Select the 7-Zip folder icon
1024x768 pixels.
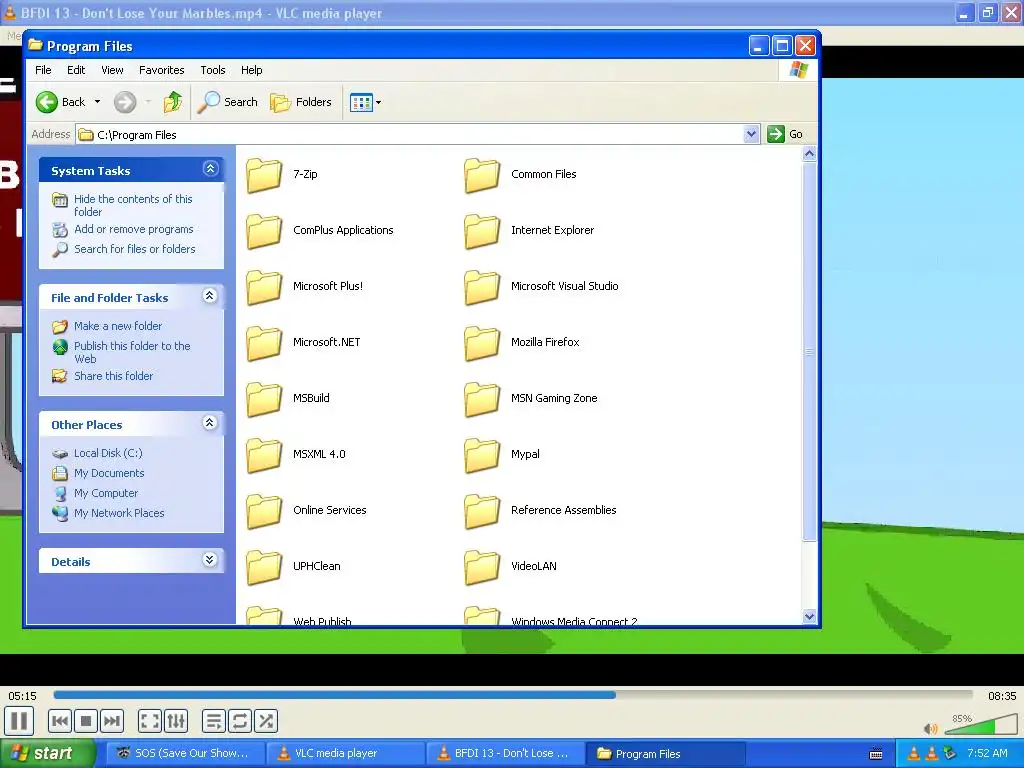click(264, 175)
